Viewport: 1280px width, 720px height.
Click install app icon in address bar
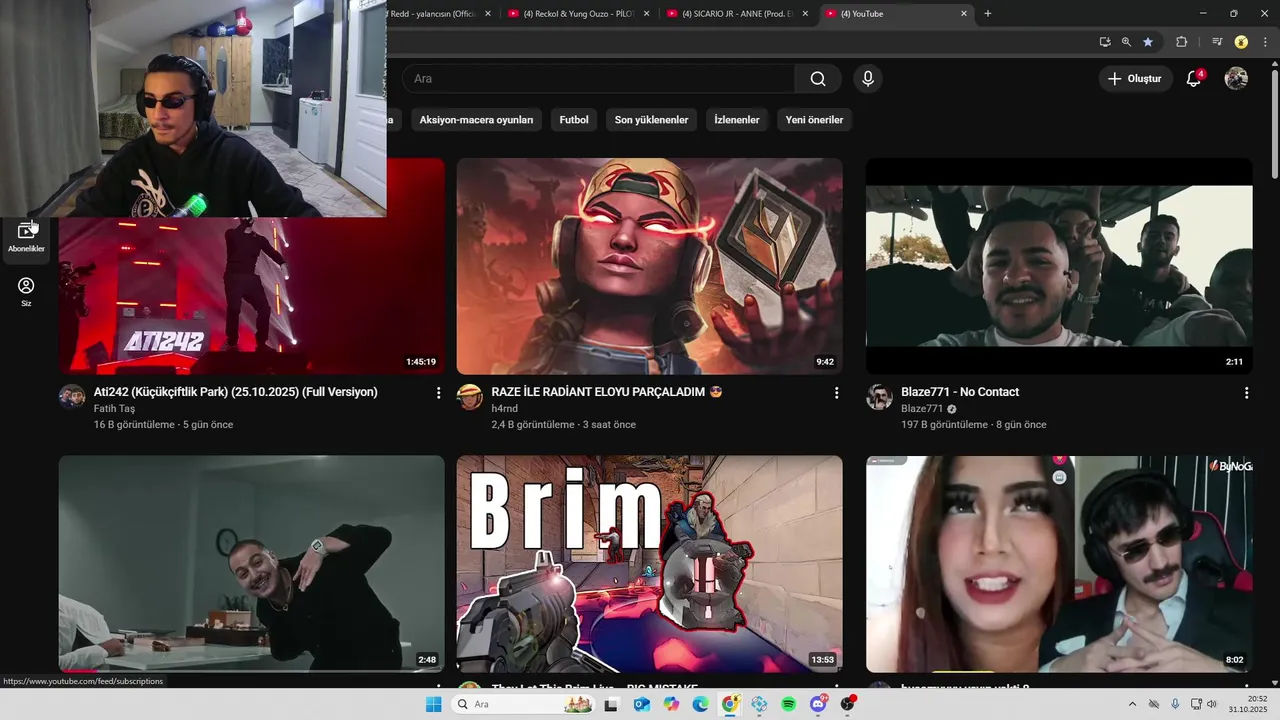[1105, 42]
